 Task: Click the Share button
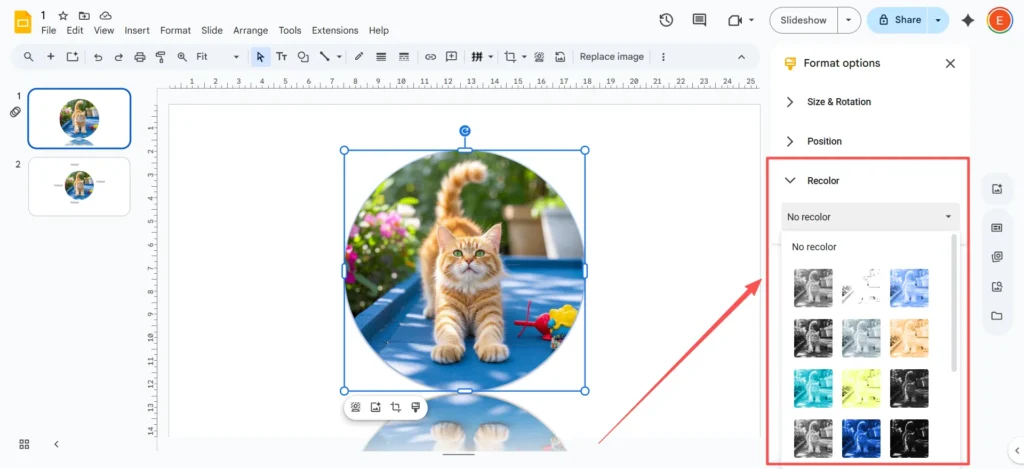click(x=899, y=20)
